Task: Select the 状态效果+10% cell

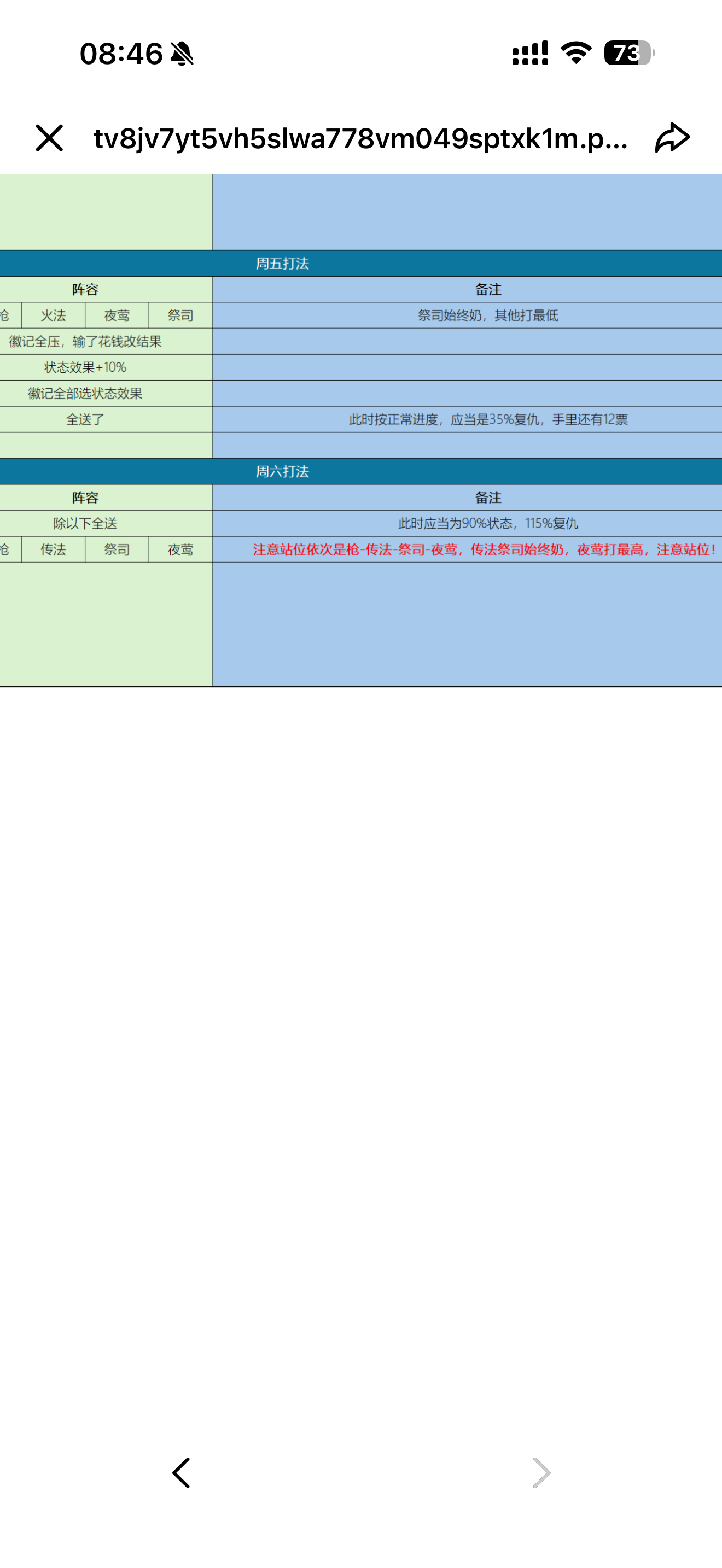Action: pyautogui.click(x=85, y=367)
